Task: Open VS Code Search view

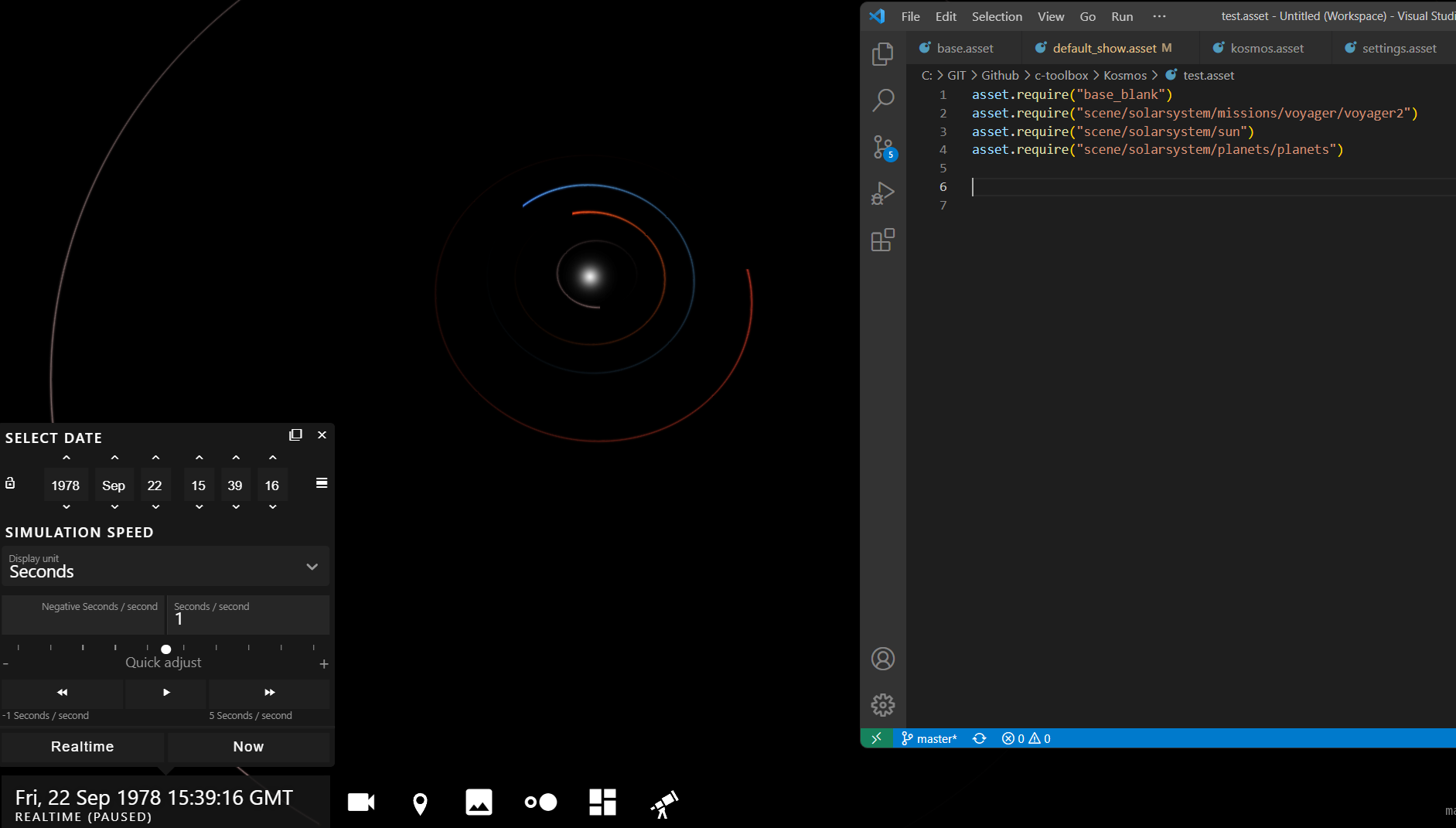Action: click(x=882, y=100)
